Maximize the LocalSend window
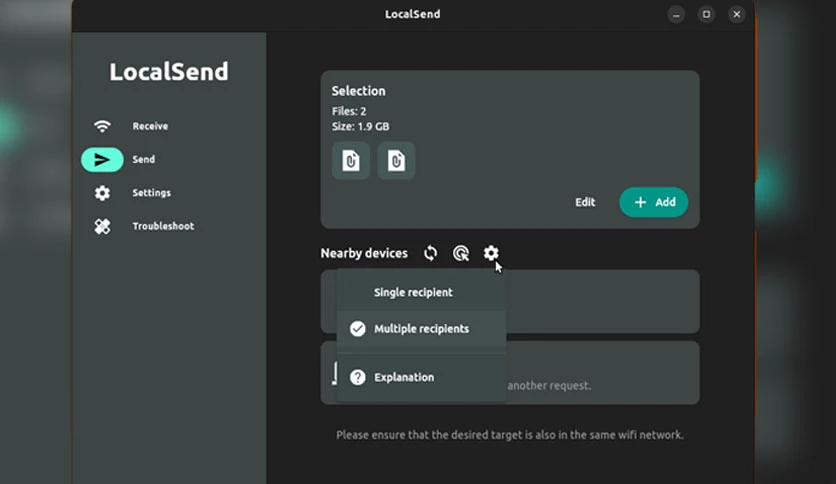The image size is (836, 484). 706,14
